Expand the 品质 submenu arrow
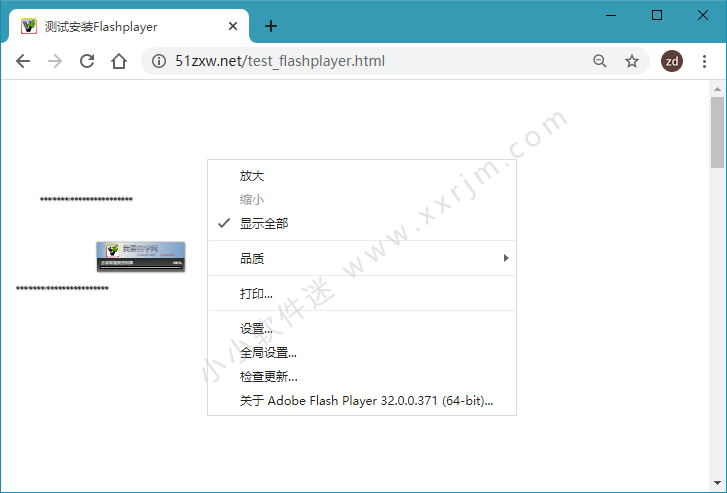 pyautogui.click(x=506, y=258)
